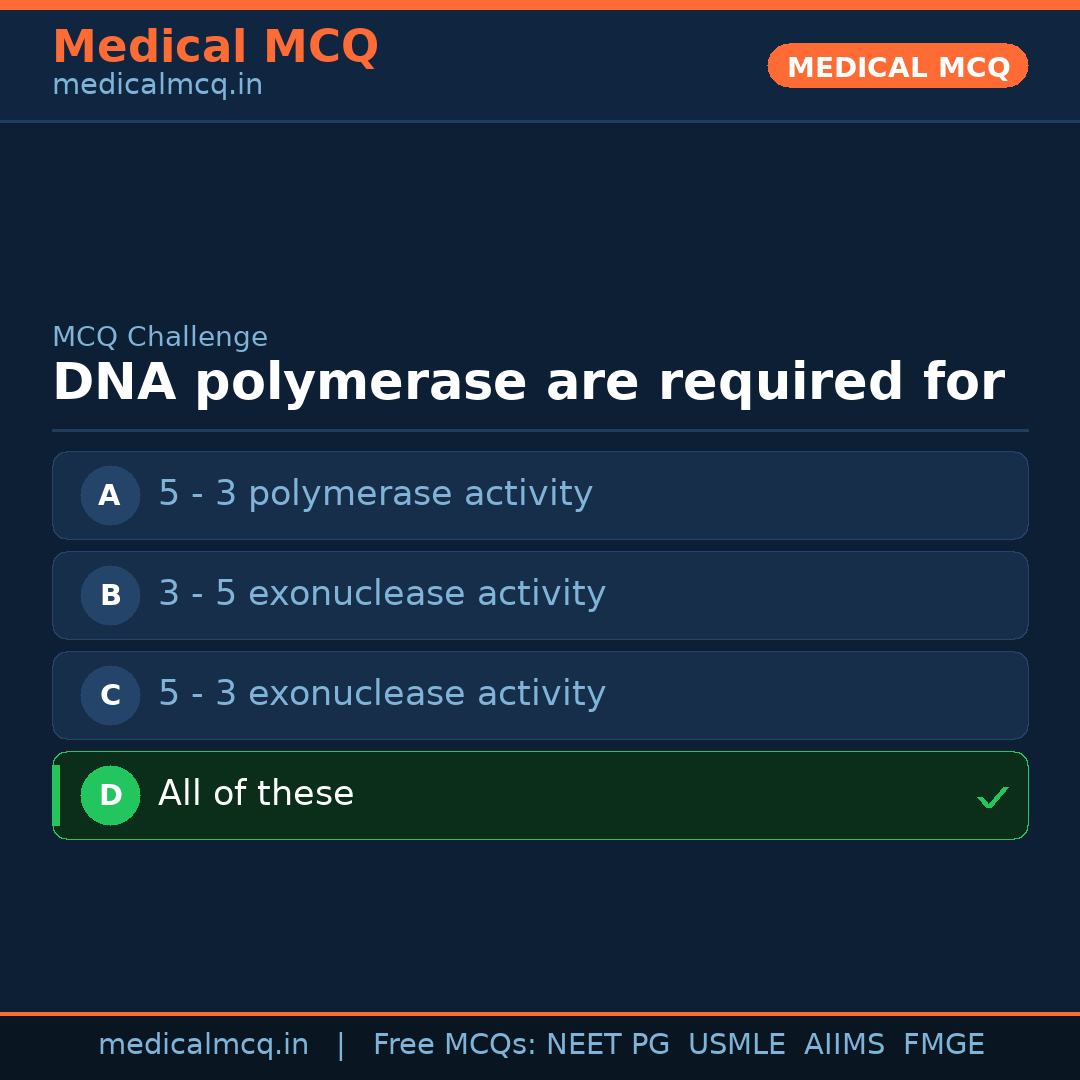Click the letter A circle badge

coord(110,495)
